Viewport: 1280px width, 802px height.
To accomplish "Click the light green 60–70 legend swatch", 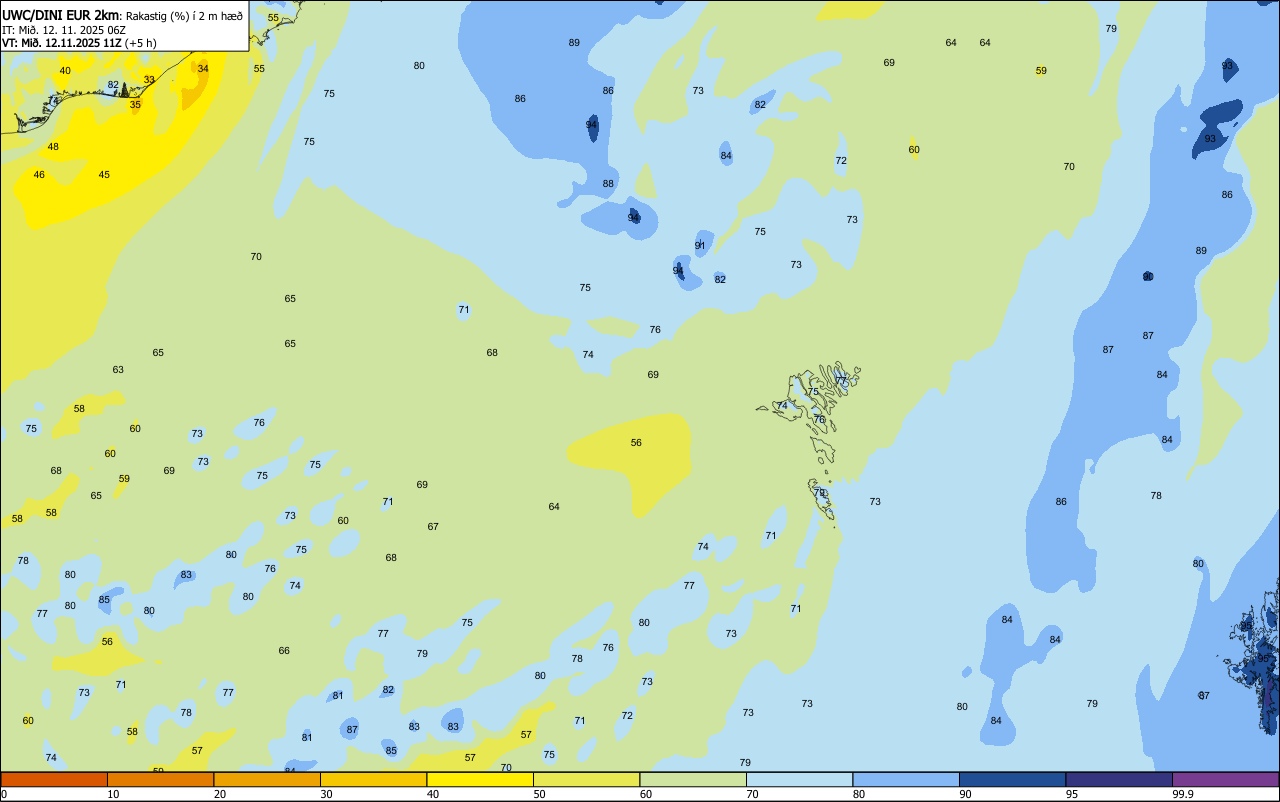I will 693,779.
